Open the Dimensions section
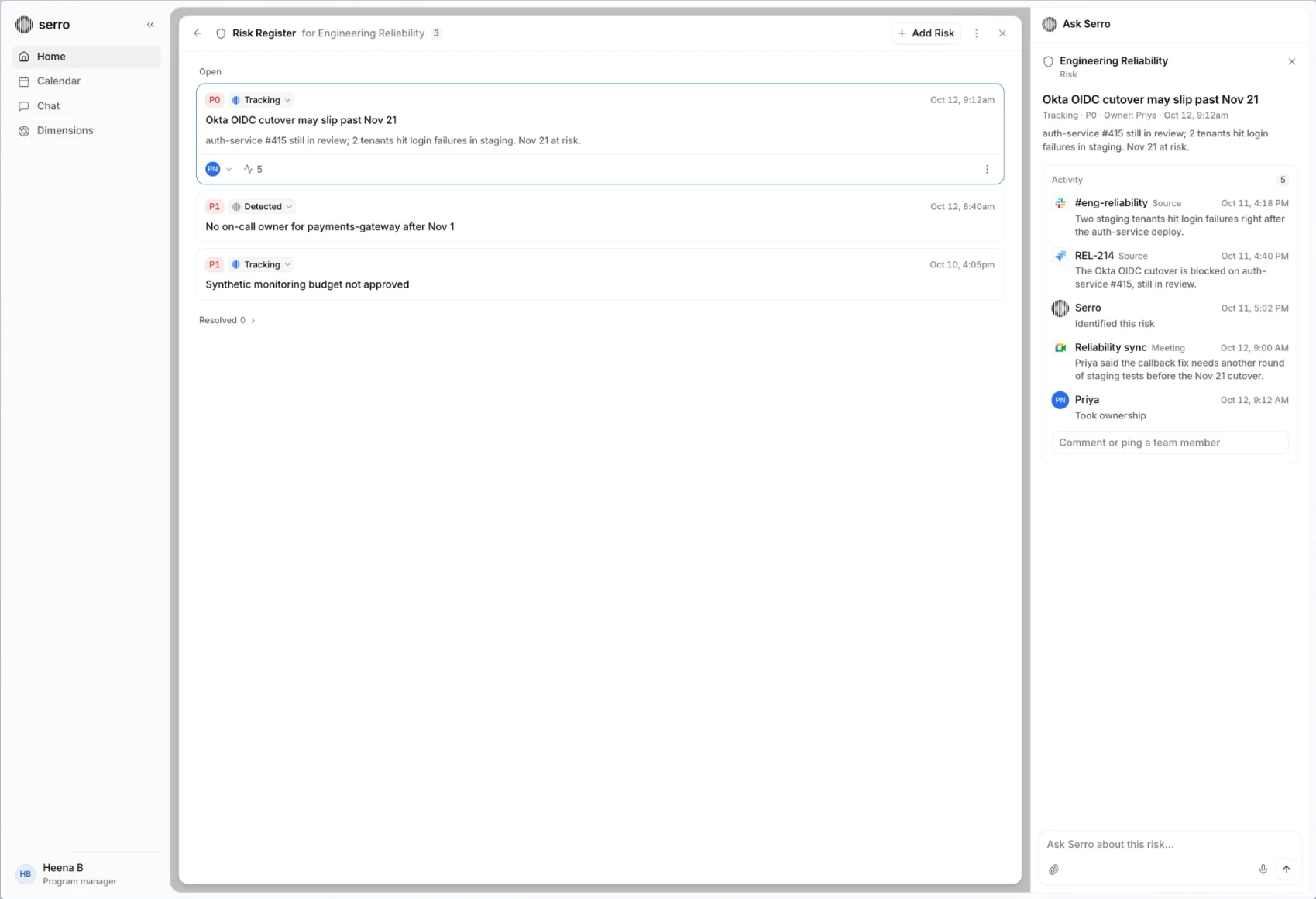 point(86,131)
